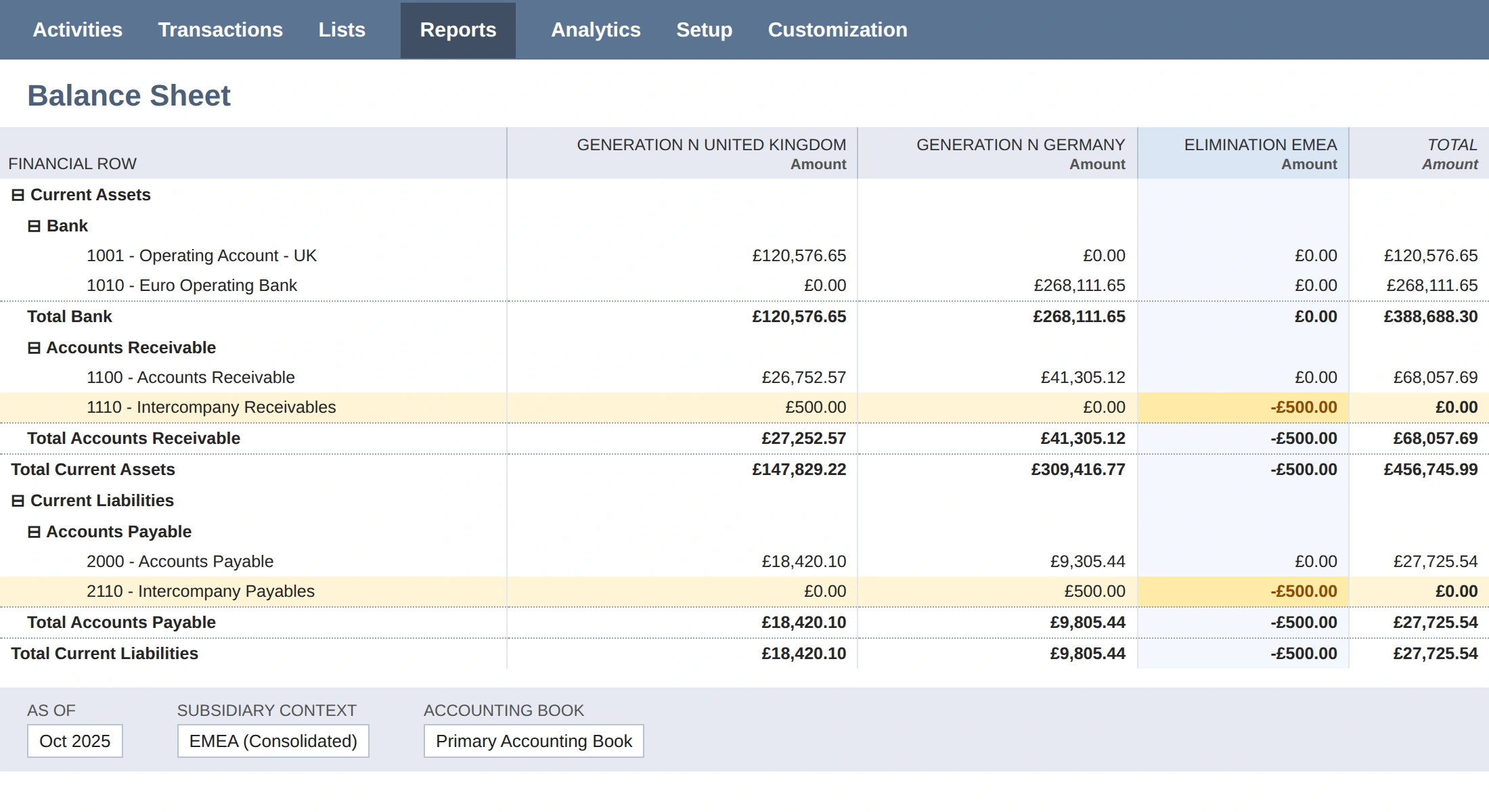The image size is (1489, 812).
Task: Collapse the Accounts Payable subsection
Action: (34, 533)
